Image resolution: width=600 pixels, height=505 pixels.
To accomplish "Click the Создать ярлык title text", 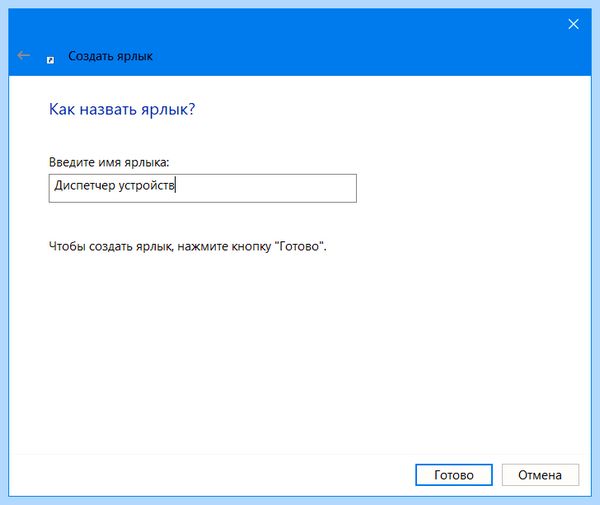I will pos(111,56).
